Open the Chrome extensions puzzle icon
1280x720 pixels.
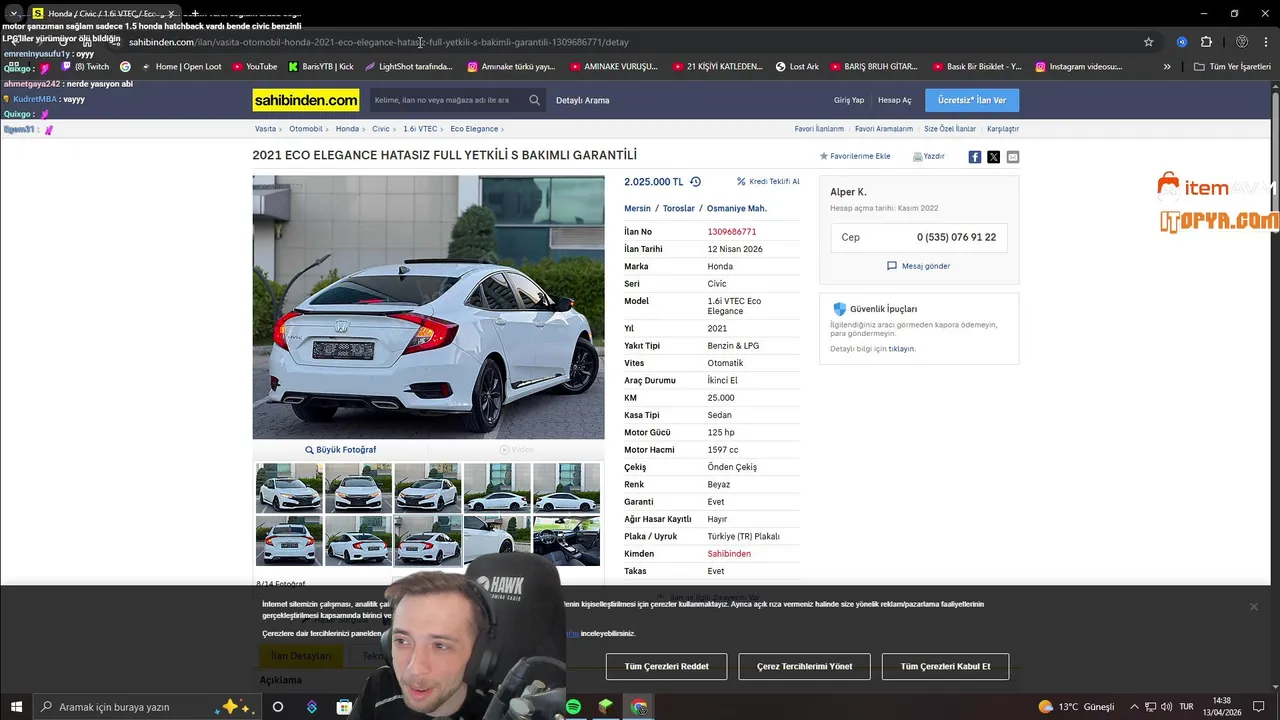pyautogui.click(x=1206, y=42)
